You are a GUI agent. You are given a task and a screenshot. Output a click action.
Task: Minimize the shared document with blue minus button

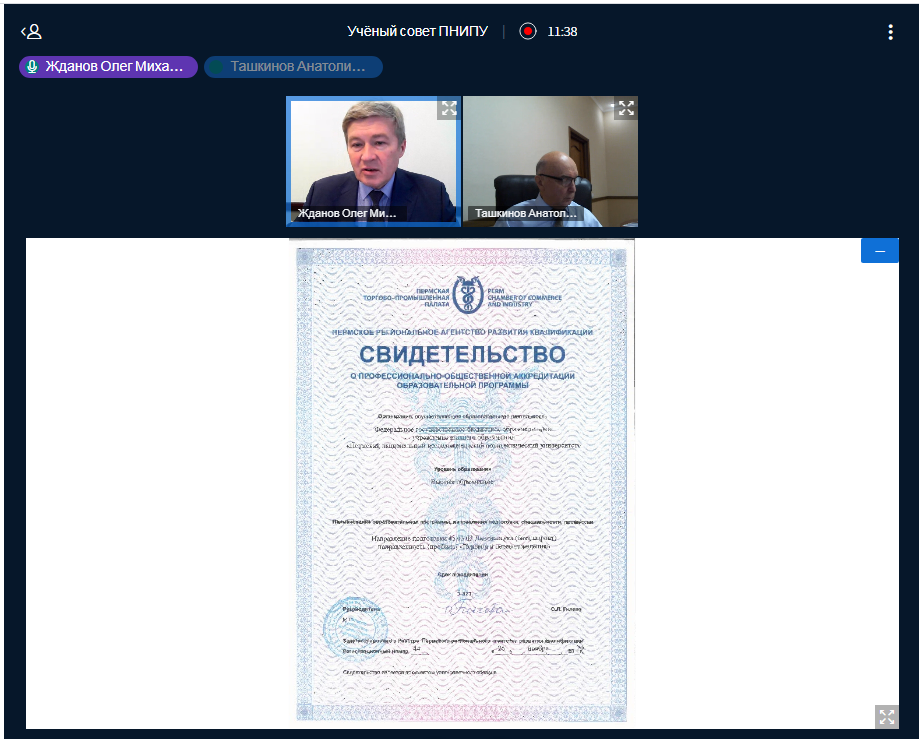[879, 251]
